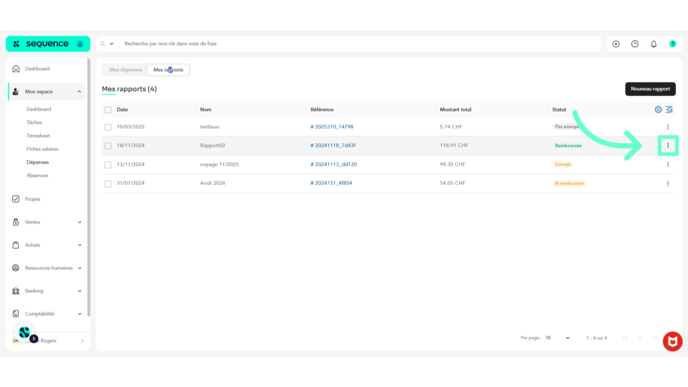Tick the checkbox for voyage 11/2025 row
This screenshot has width=688, height=387.
(108, 165)
